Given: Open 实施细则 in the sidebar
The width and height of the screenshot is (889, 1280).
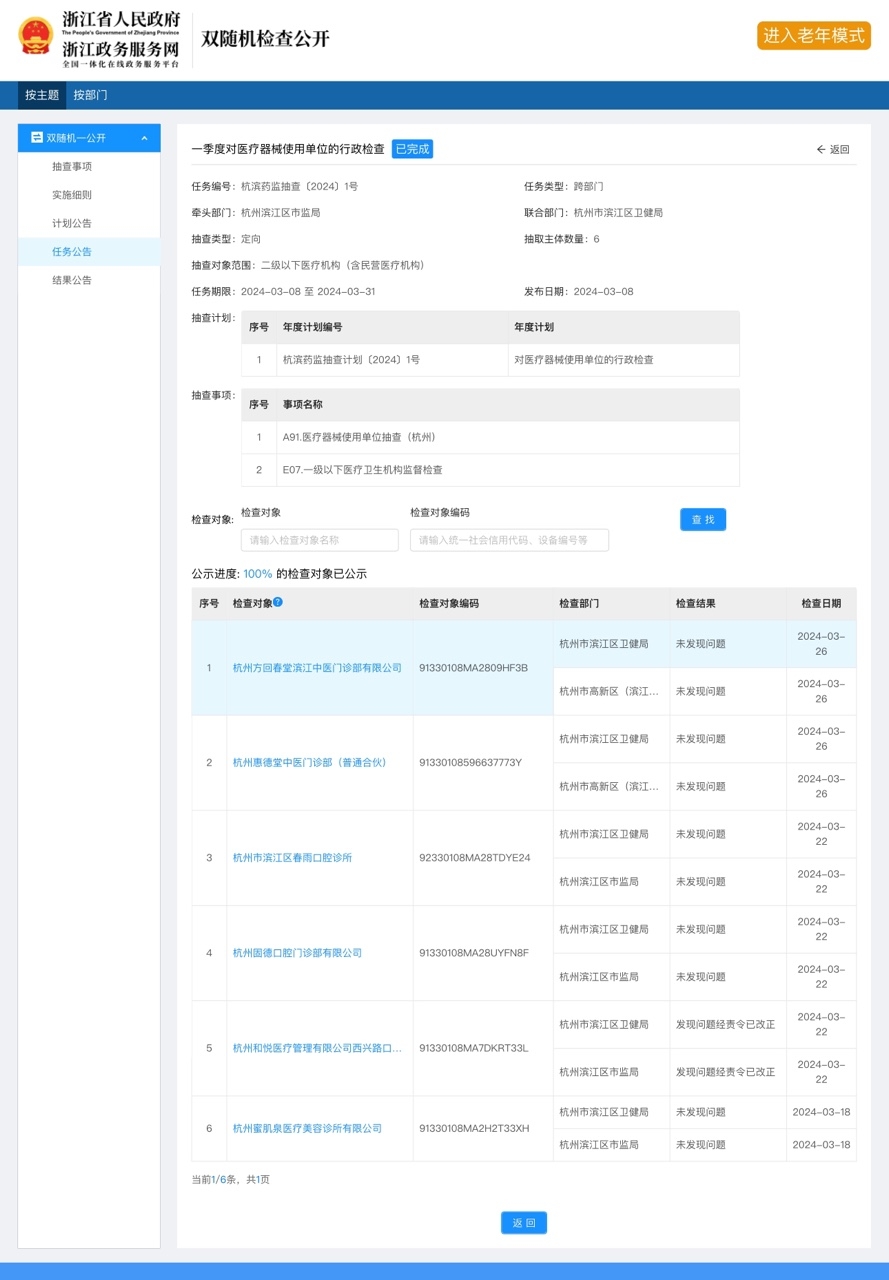Looking at the screenshot, I should pyautogui.click(x=72, y=195).
